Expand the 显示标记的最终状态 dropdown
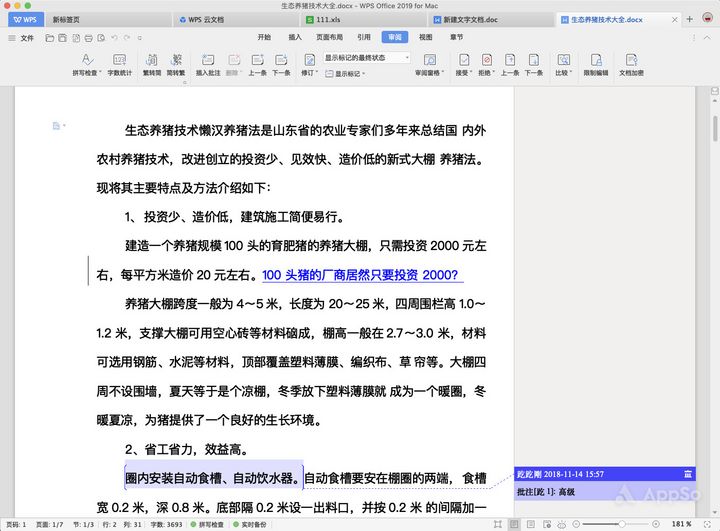 coord(363,58)
